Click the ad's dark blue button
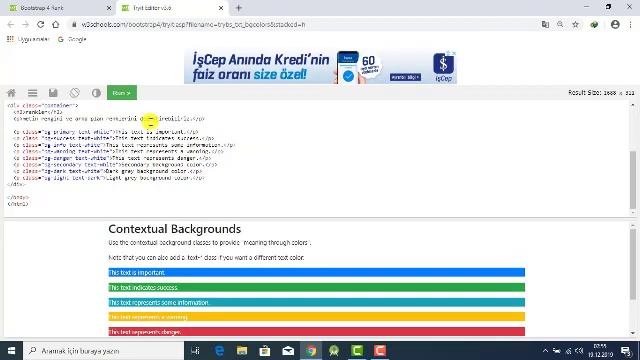 coord(405,77)
